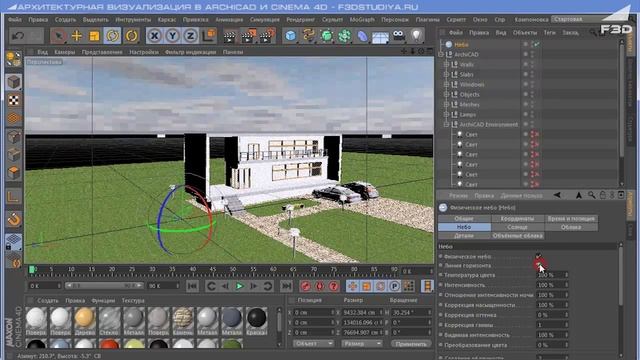The width and height of the screenshot is (640, 360).
Task: Select the highlighted Rotate tool icon
Action: tap(112, 36)
